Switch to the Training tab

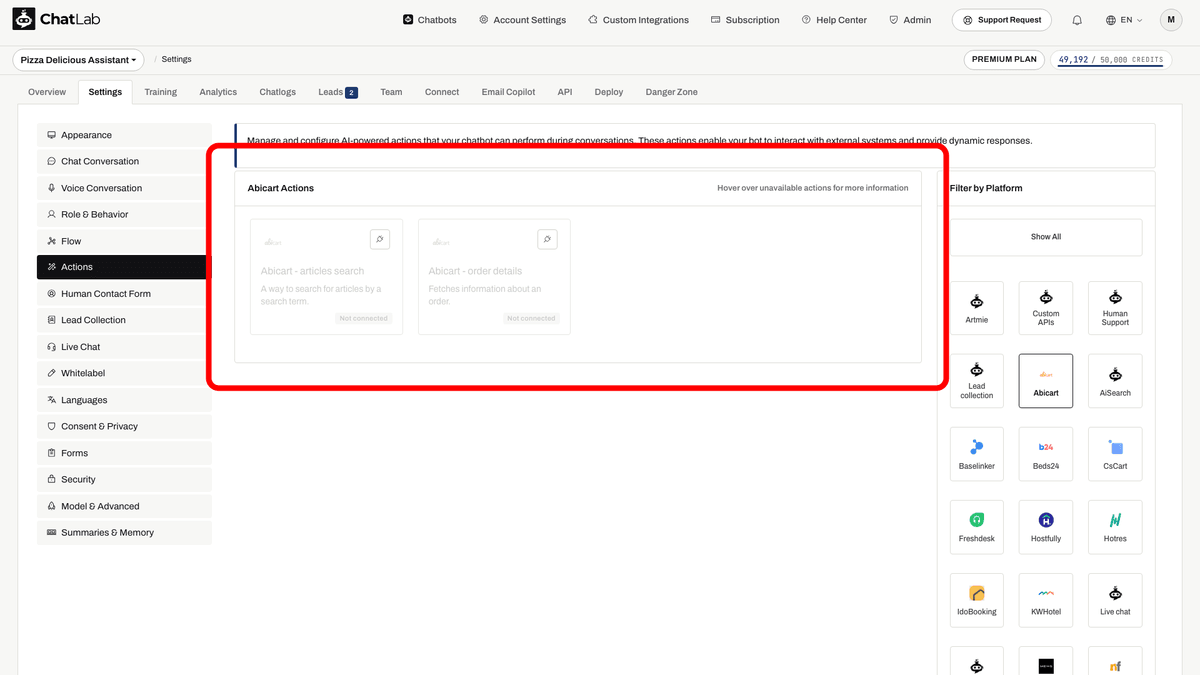click(160, 92)
